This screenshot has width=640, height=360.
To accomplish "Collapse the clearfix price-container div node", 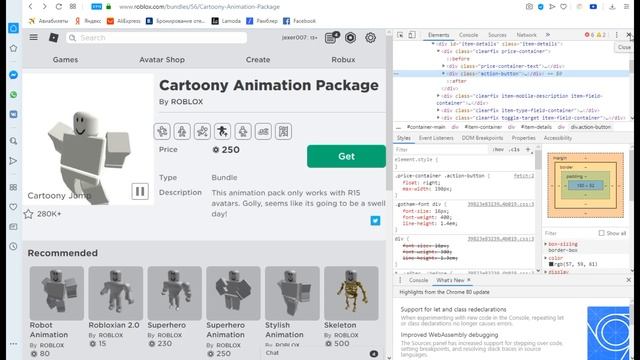I will pos(438,51).
